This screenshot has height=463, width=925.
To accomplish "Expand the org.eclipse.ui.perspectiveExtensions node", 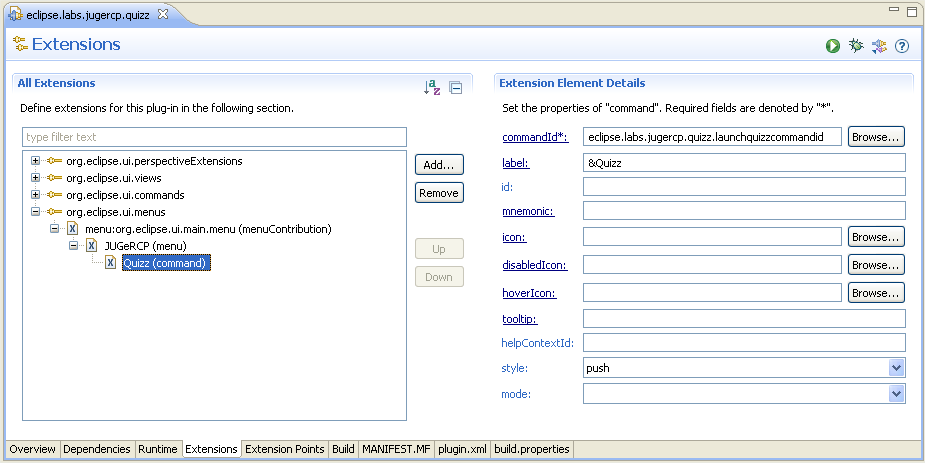I will click(x=36, y=161).
